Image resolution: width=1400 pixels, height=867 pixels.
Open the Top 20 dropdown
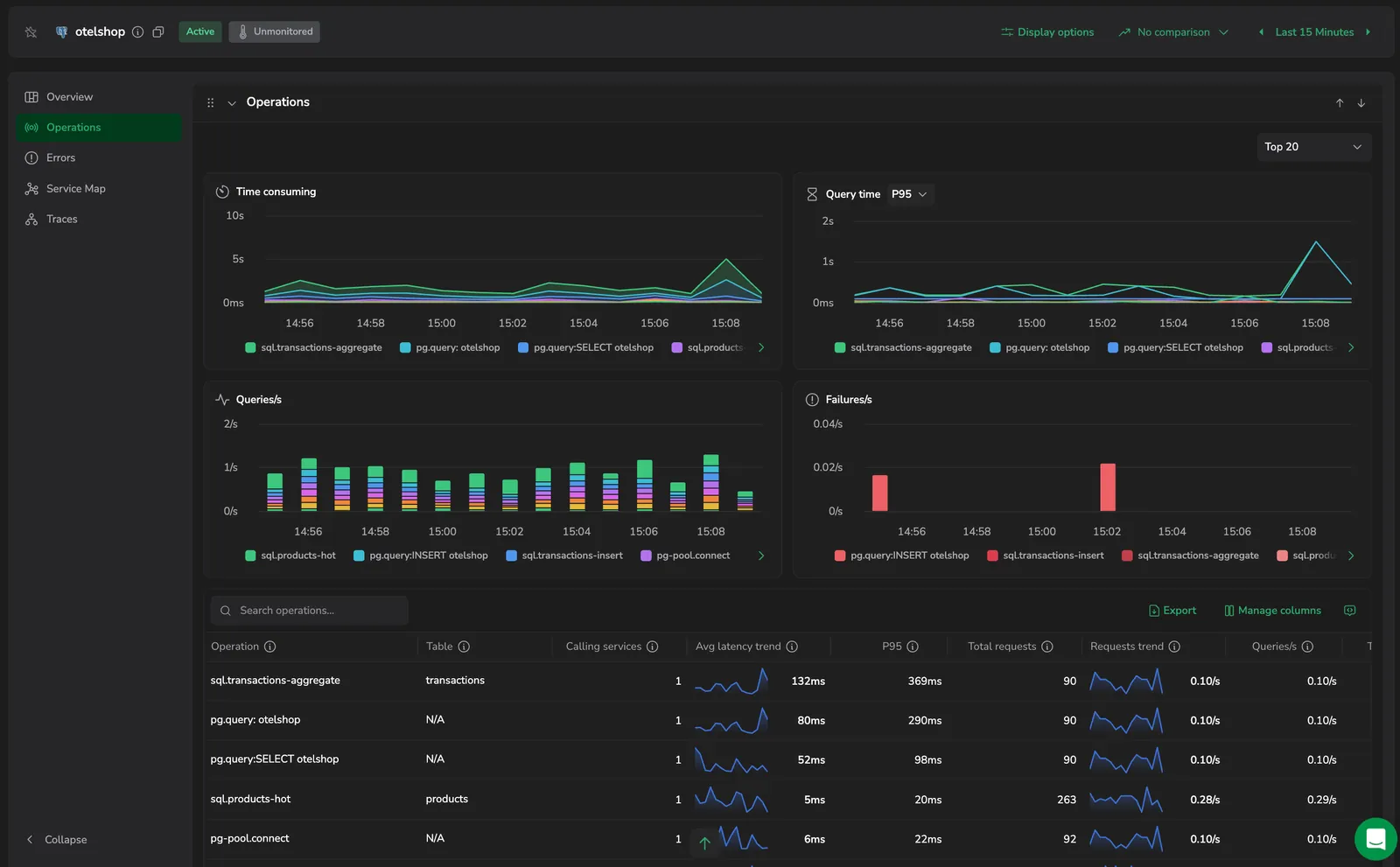1313,147
